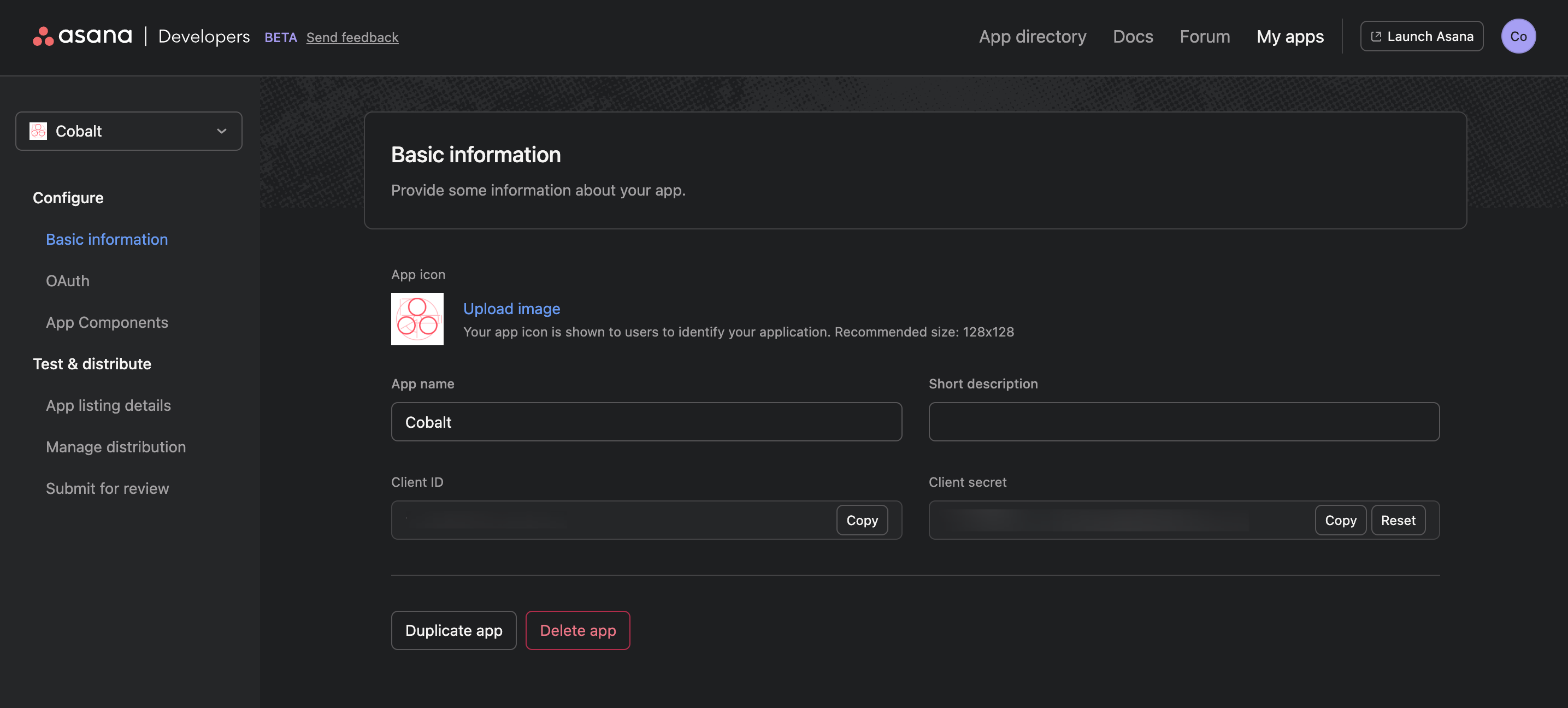Click the Launch Asana external link button

coord(1422,37)
